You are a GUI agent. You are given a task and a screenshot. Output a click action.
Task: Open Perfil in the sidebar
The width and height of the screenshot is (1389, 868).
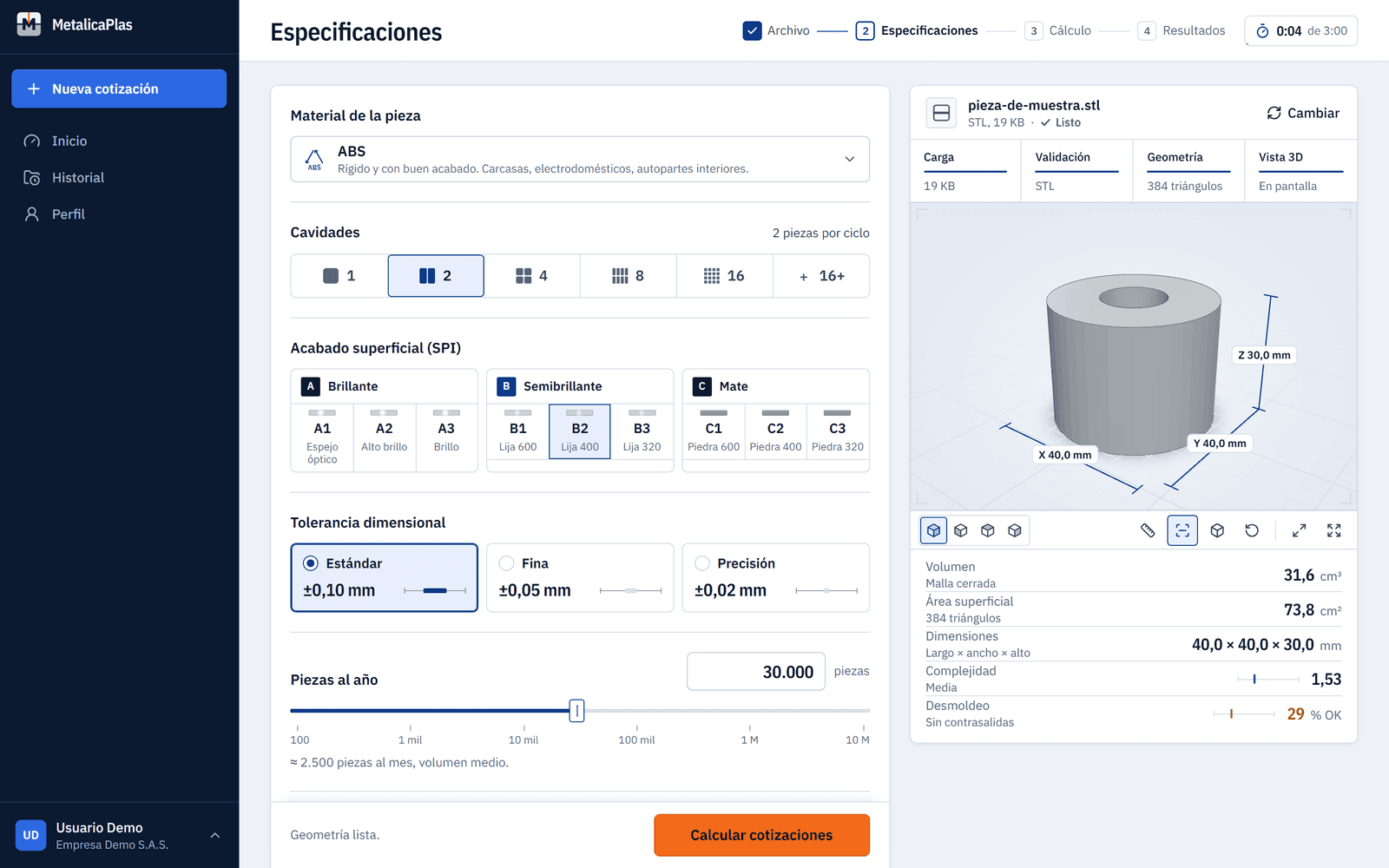click(x=119, y=214)
